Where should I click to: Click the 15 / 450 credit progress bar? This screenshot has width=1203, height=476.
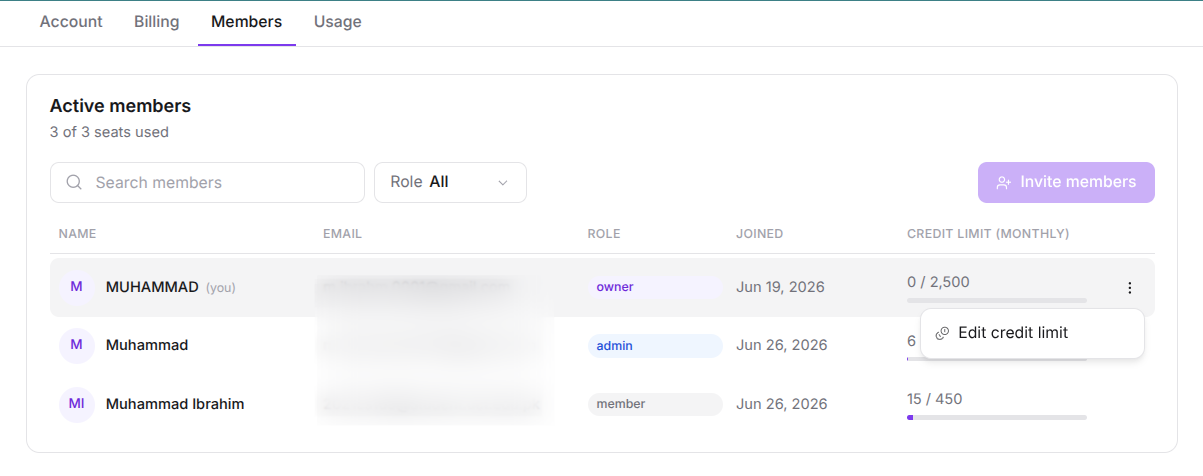996,417
